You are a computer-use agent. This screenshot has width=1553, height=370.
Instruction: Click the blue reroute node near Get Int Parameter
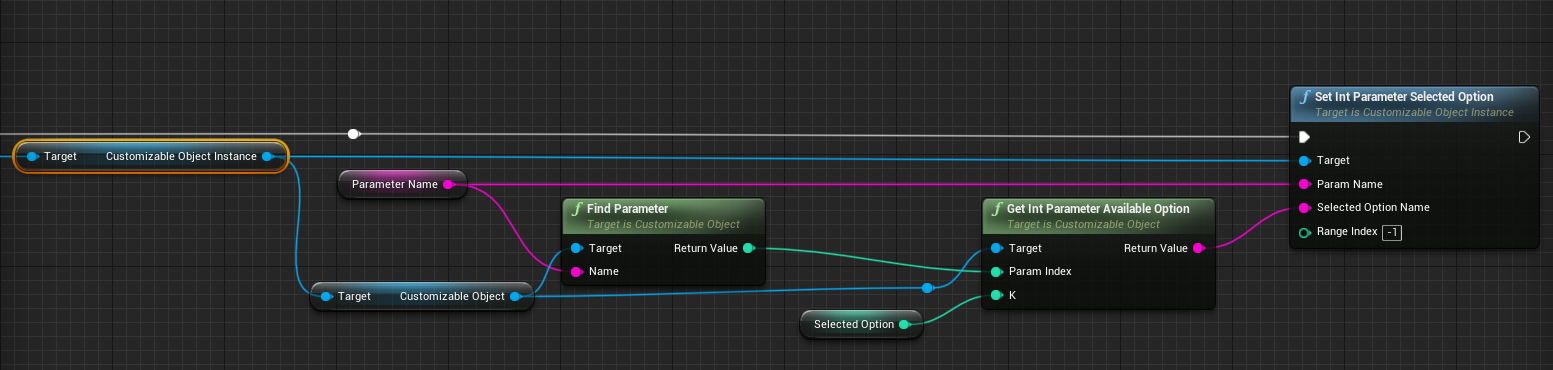927,288
